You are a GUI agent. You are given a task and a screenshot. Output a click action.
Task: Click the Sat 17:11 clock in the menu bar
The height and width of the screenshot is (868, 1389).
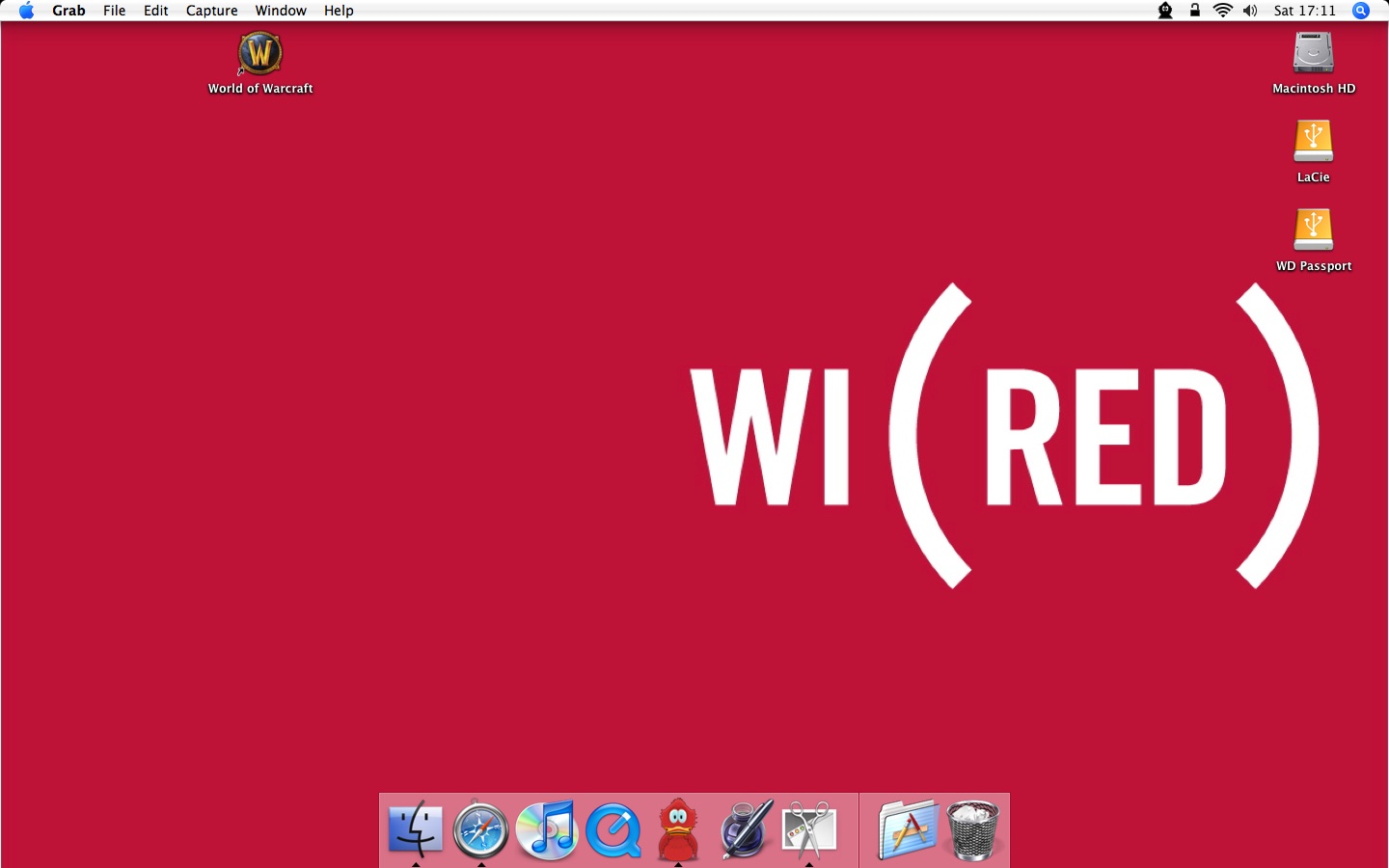click(1305, 11)
